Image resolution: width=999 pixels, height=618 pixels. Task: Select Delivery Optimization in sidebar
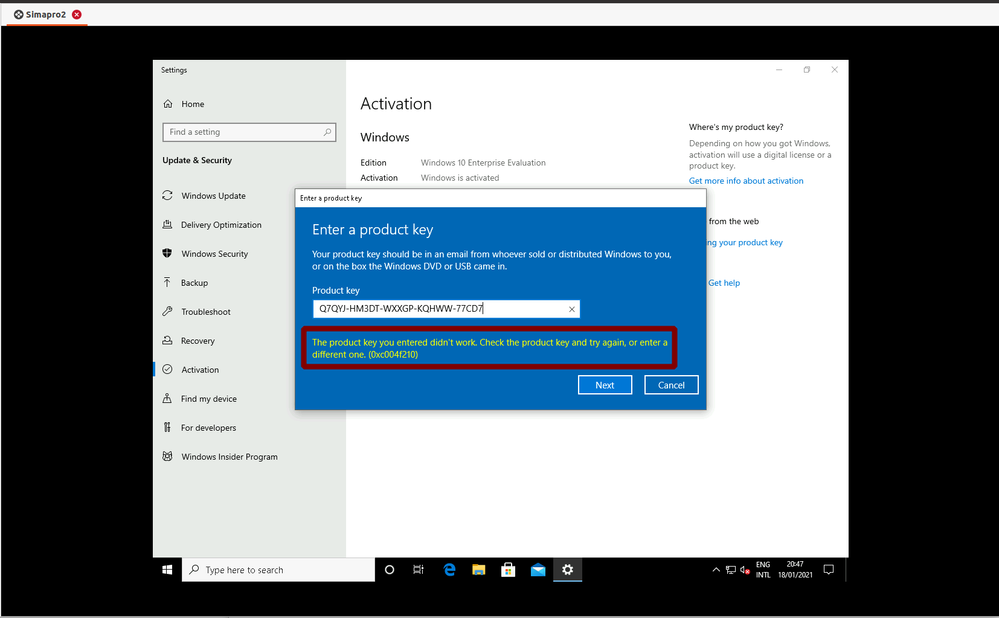tap(221, 225)
